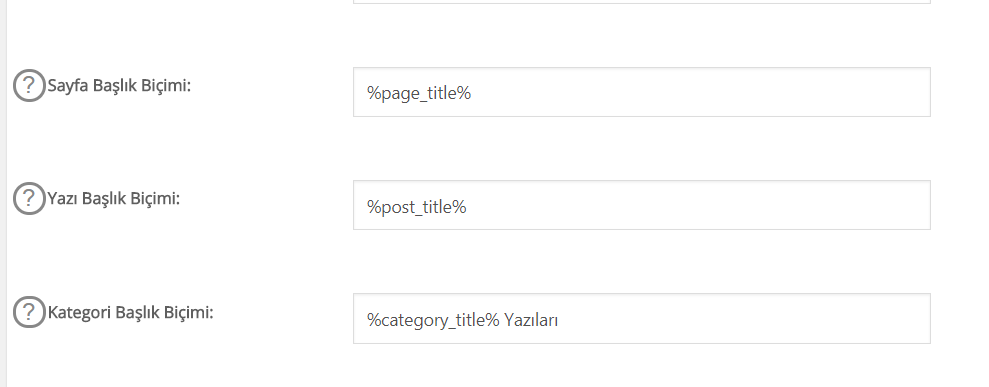Open help for Yazı Başlık Biçimi
This screenshot has width=989, height=387.
(x=29, y=199)
